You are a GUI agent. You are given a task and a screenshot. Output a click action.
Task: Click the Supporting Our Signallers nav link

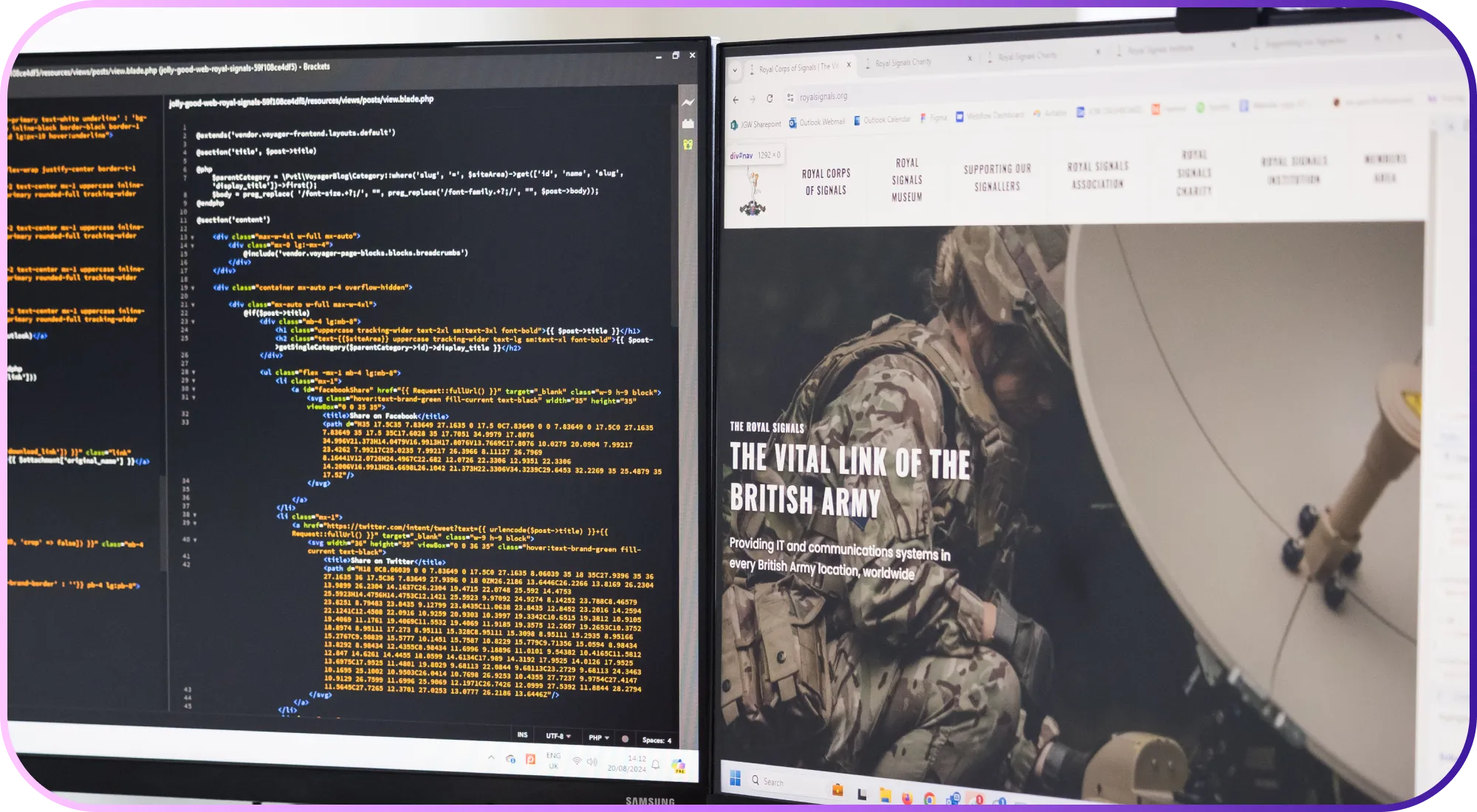tap(997, 178)
